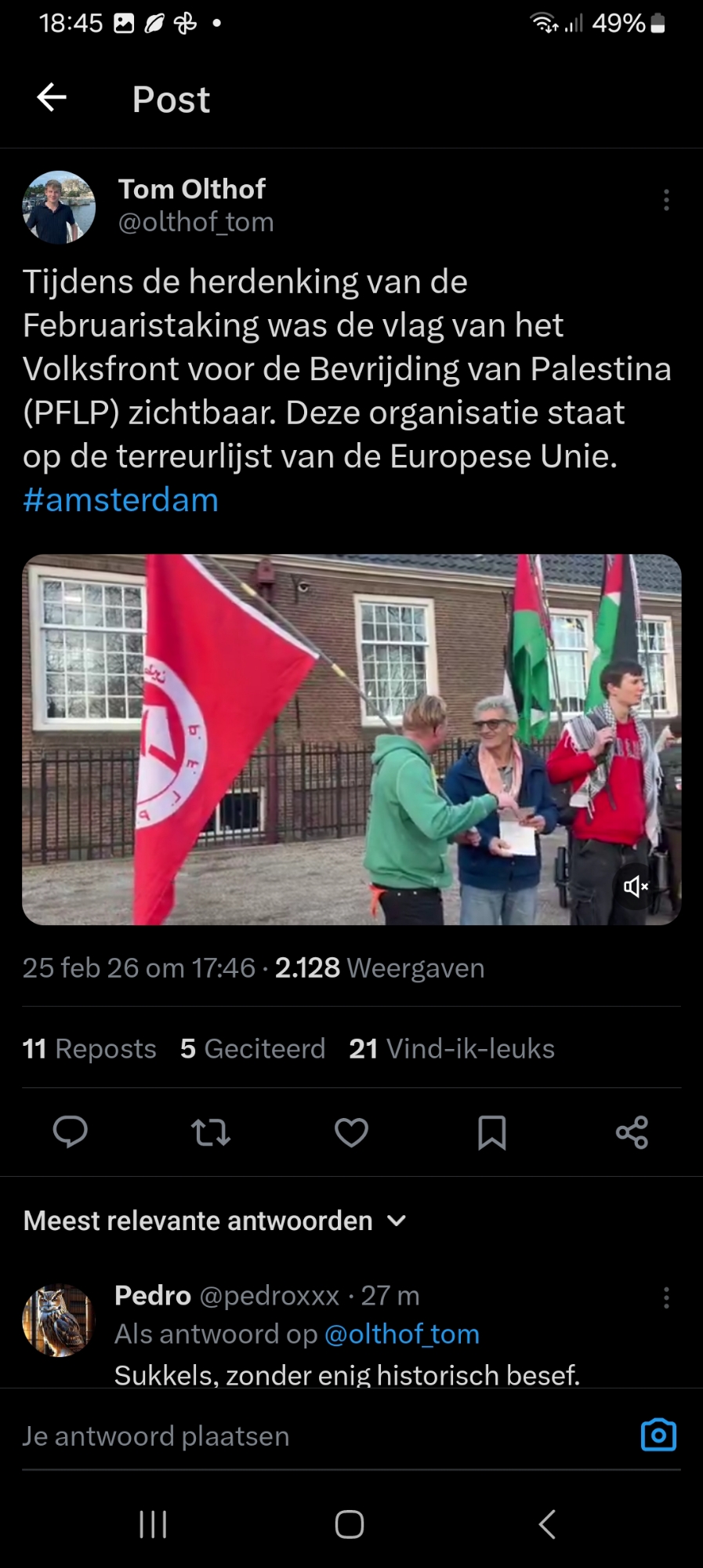The width and height of the screenshot is (703, 1568).
Task: View the 11 Reposts list
Action: coord(89,1048)
